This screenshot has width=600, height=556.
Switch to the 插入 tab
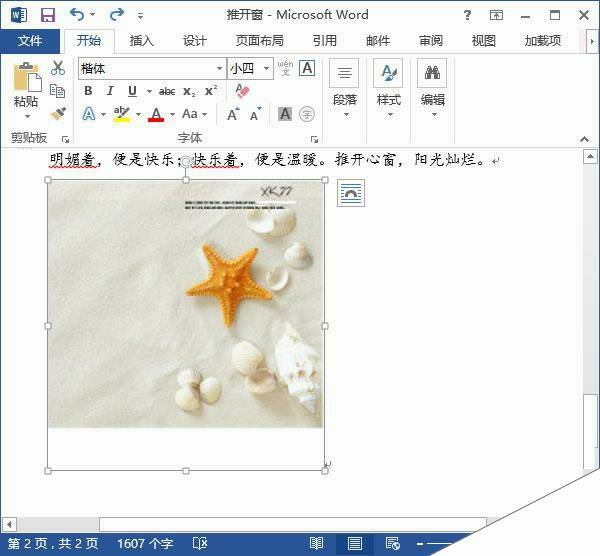141,41
